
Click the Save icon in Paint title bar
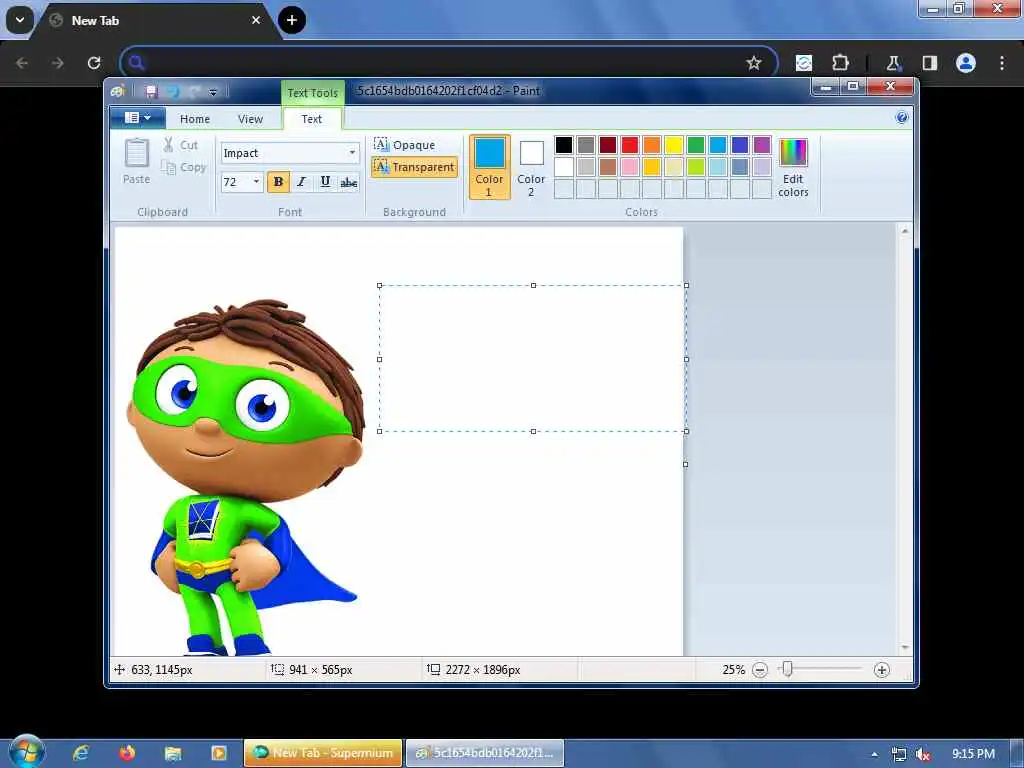pos(151,91)
